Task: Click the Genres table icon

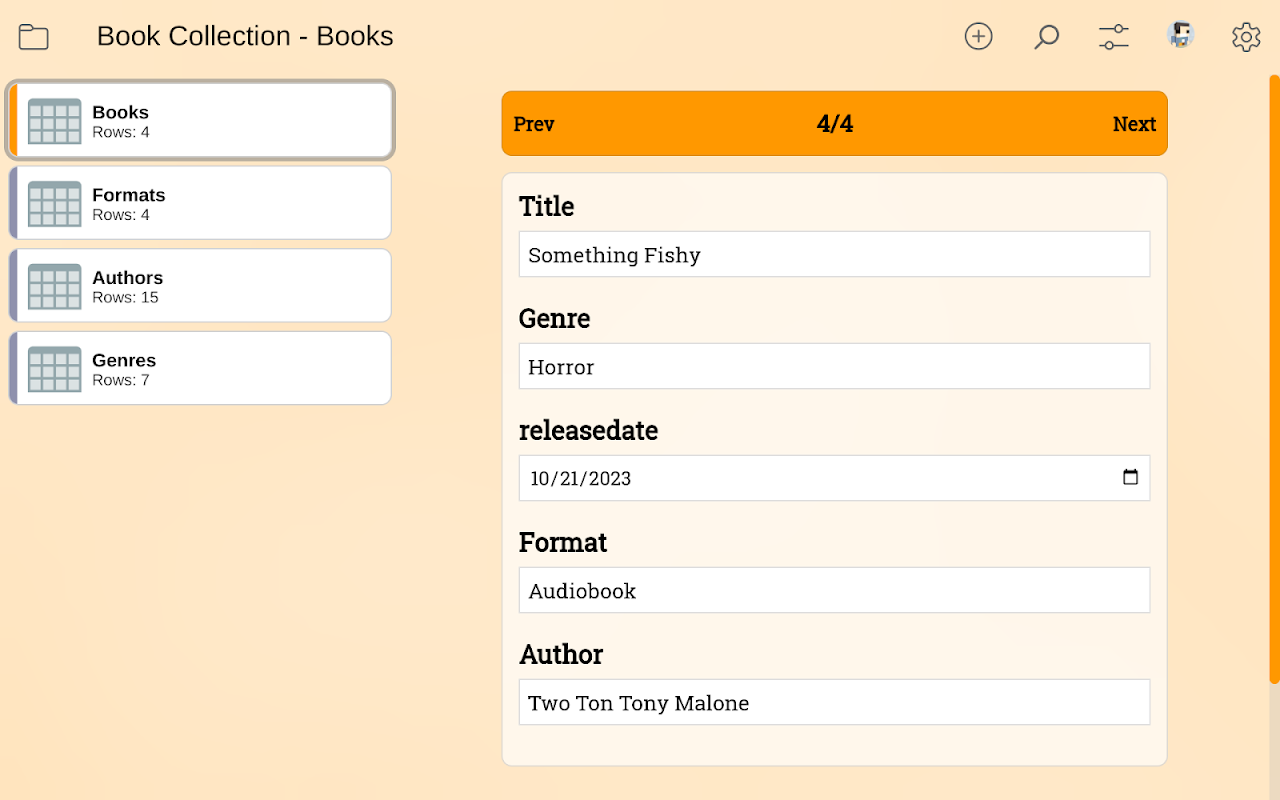Action: click(x=55, y=369)
